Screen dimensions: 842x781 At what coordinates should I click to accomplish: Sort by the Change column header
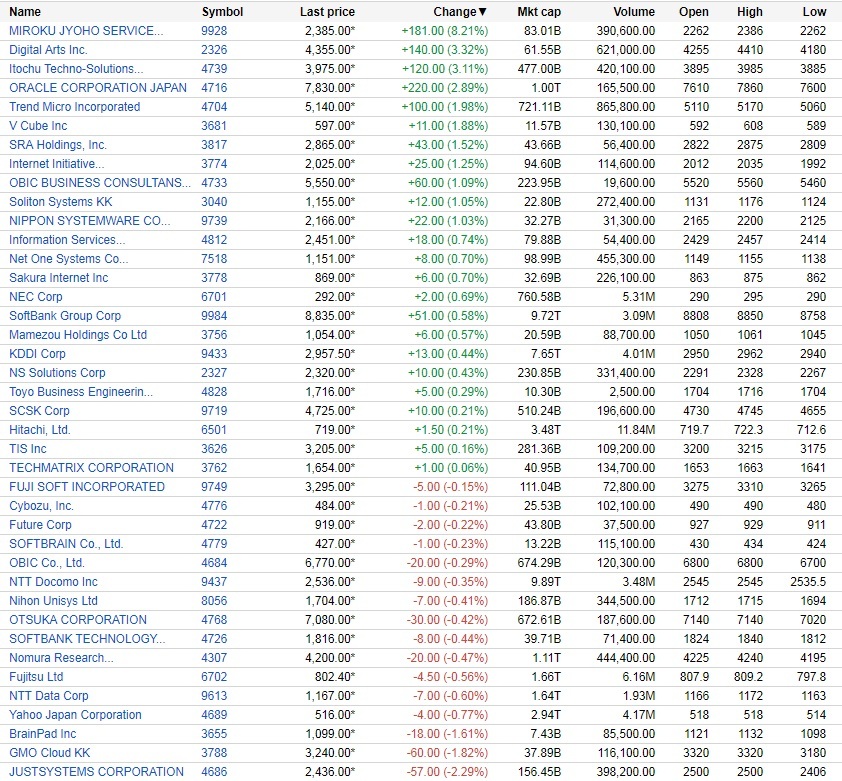[x=460, y=12]
